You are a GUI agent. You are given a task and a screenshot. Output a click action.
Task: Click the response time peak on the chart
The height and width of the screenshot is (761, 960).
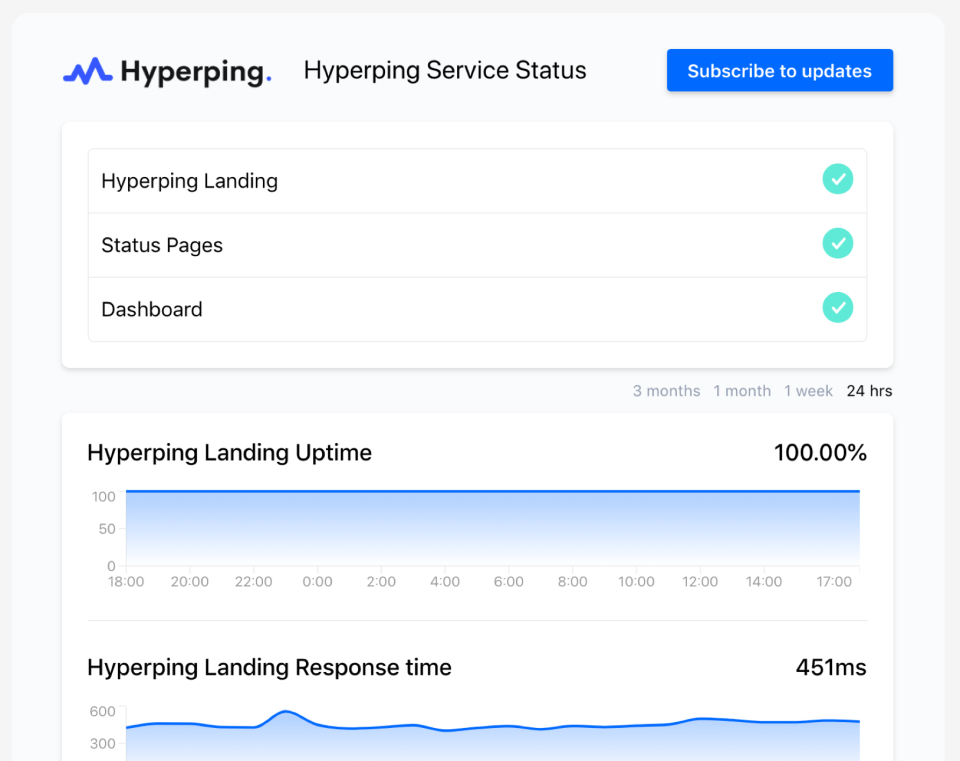point(286,712)
